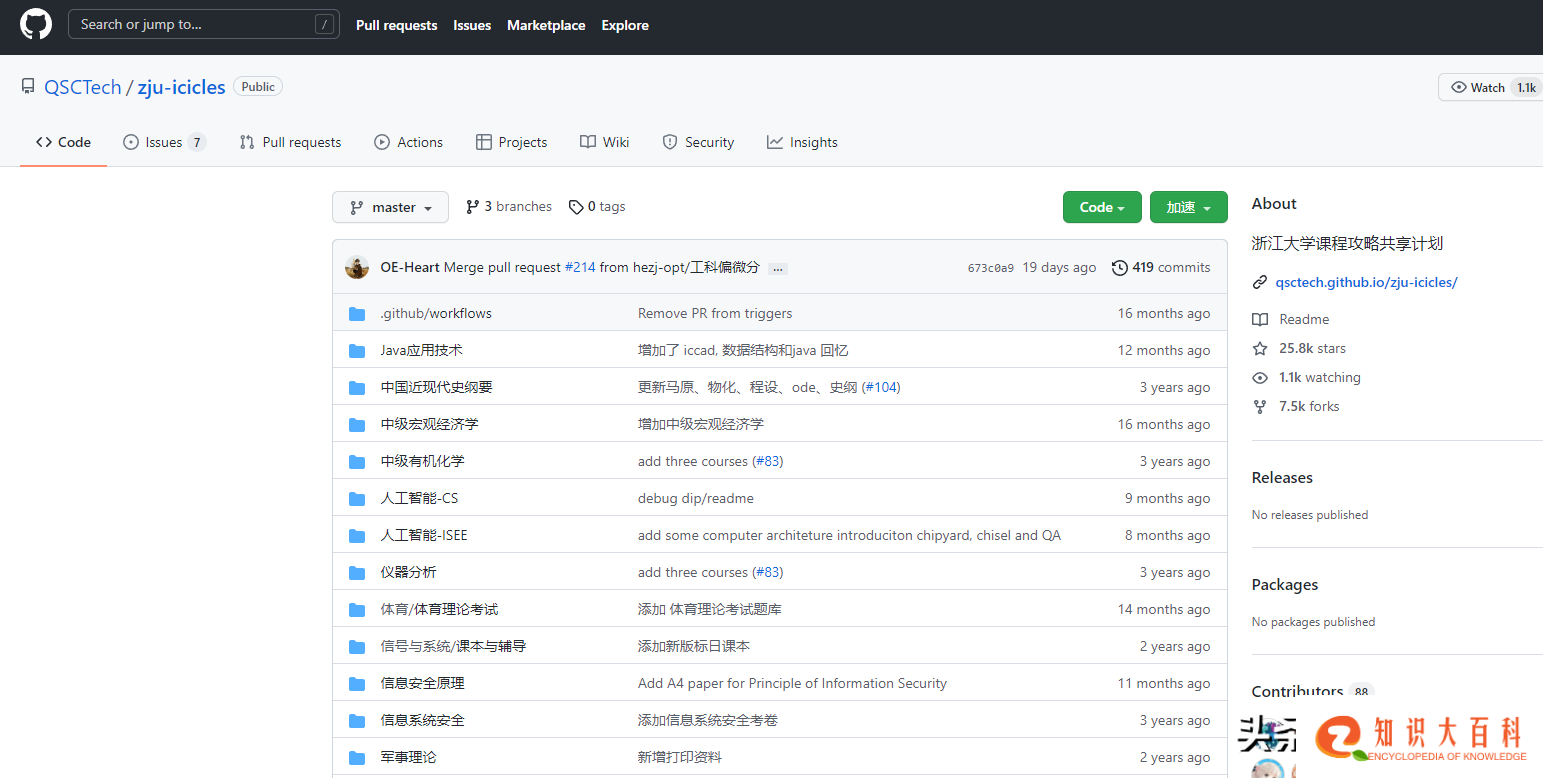Switch to the Pull requests repository tab
Image resolution: width=1543 pixels, height=778 pixels.
[x=291, y=142]
